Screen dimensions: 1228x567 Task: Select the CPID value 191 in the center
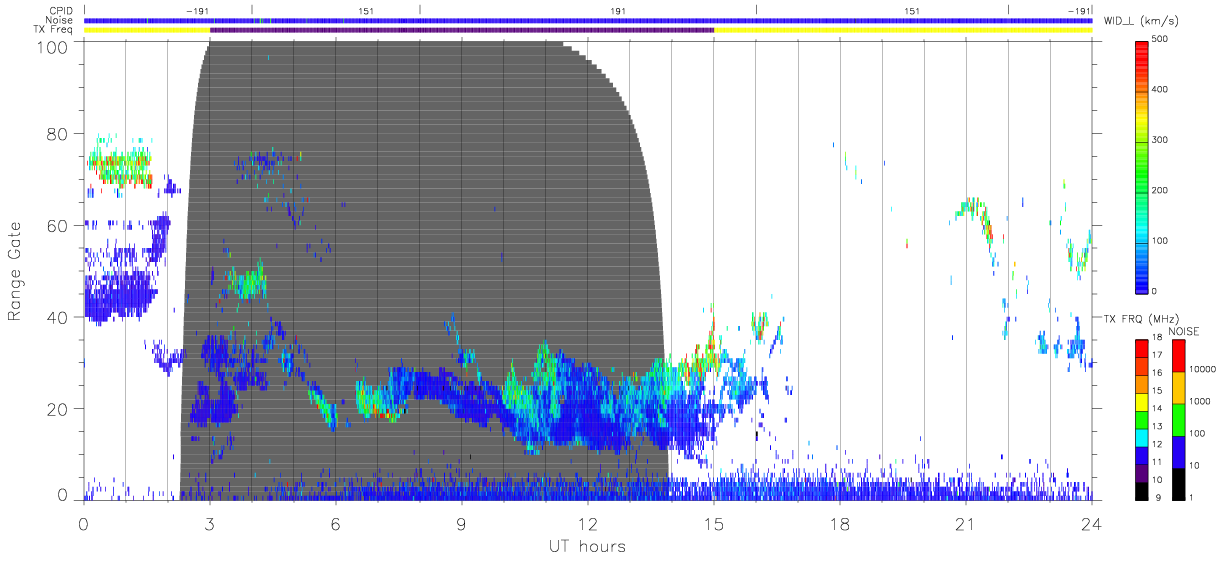click(x=618, y=10)
